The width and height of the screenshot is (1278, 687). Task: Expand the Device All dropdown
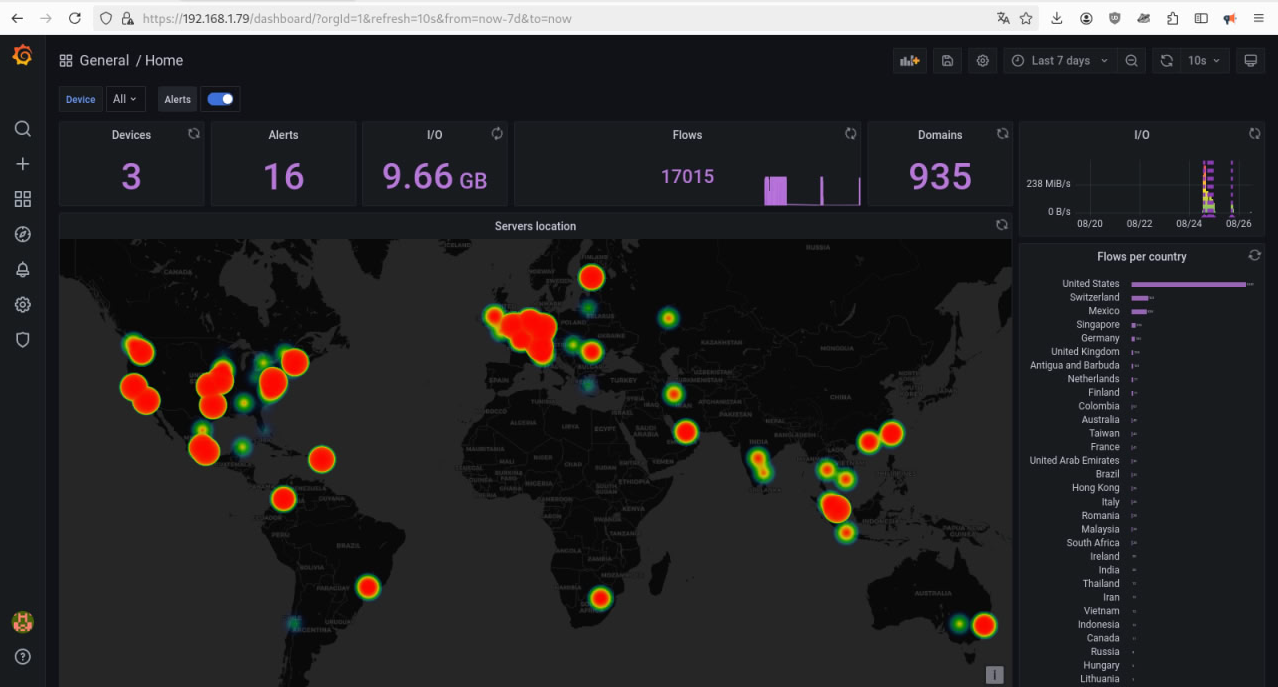[126, 99]
